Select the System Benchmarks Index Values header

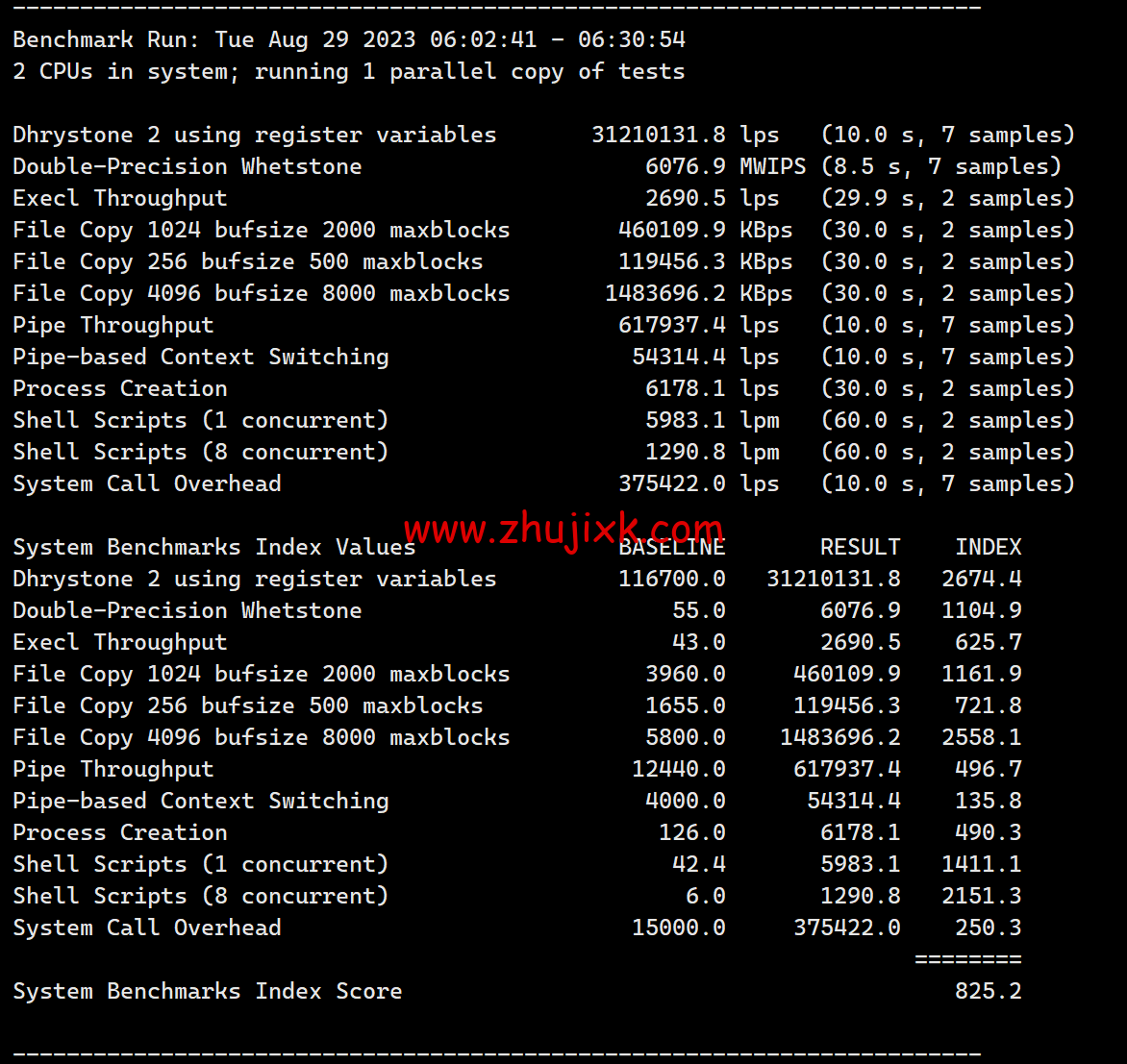click(x=213, y=547)
